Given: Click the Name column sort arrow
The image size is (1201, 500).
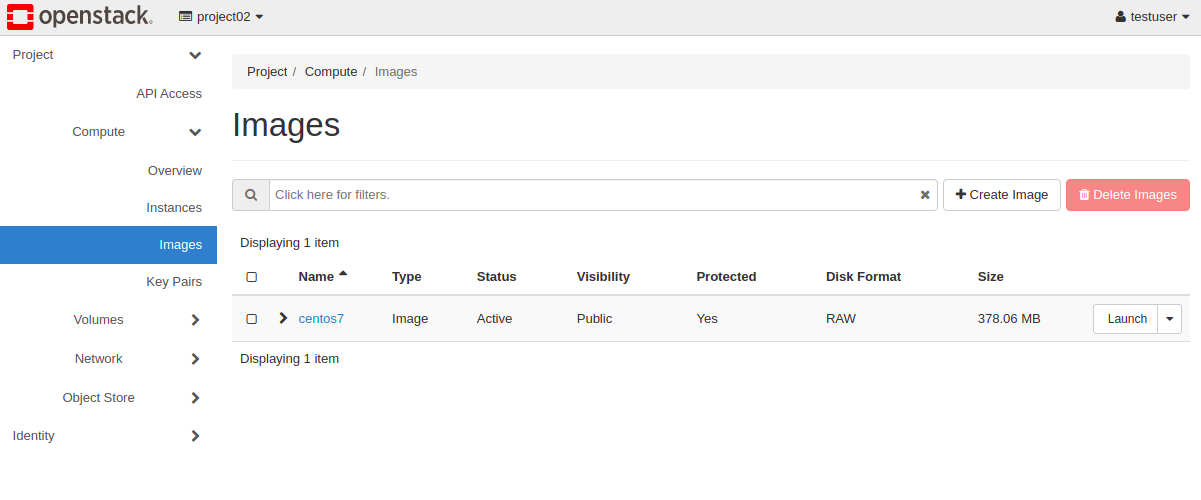Looking at the screenshot, I should point(343,273).
